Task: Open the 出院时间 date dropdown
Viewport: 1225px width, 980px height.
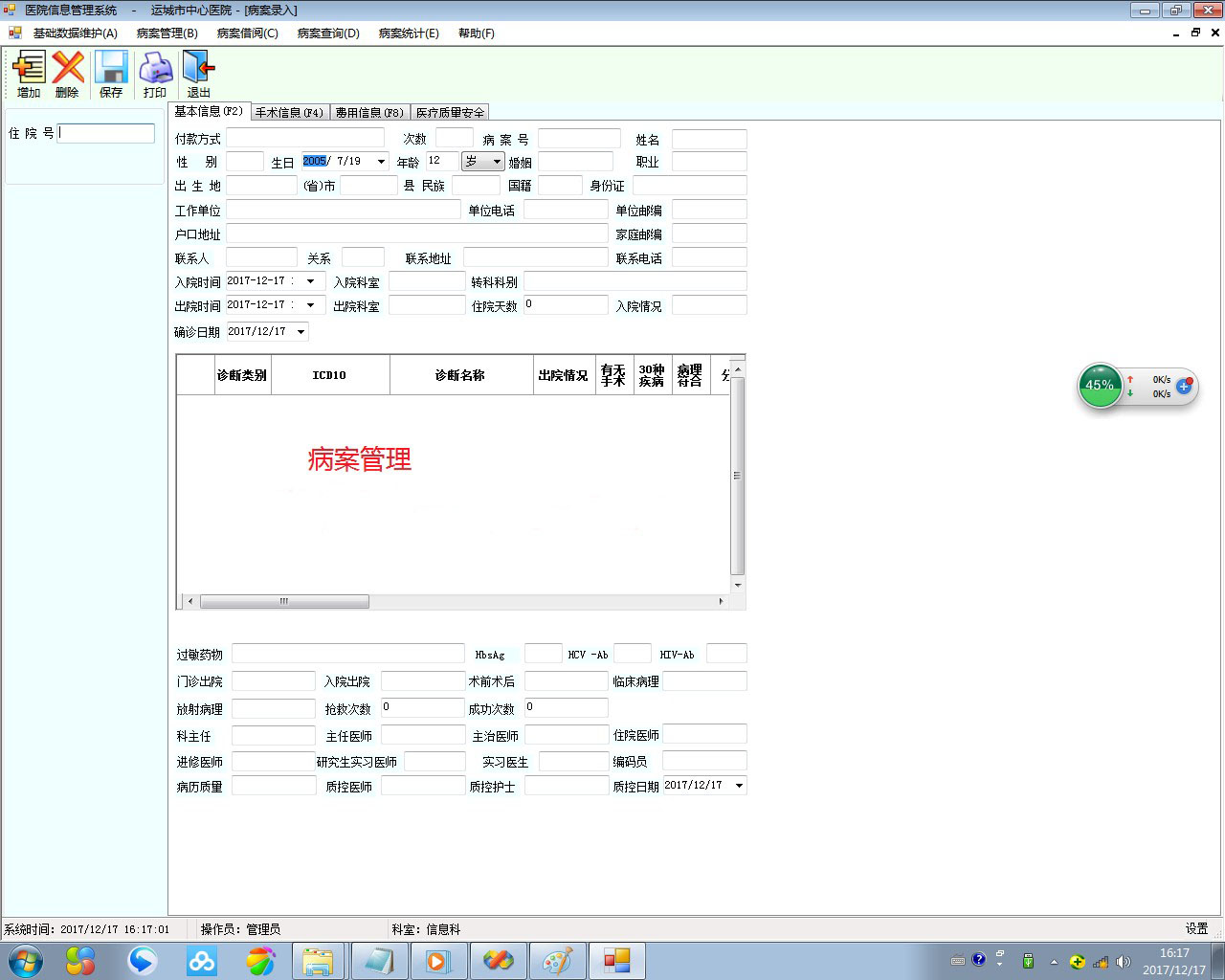Action: [310, 305]
